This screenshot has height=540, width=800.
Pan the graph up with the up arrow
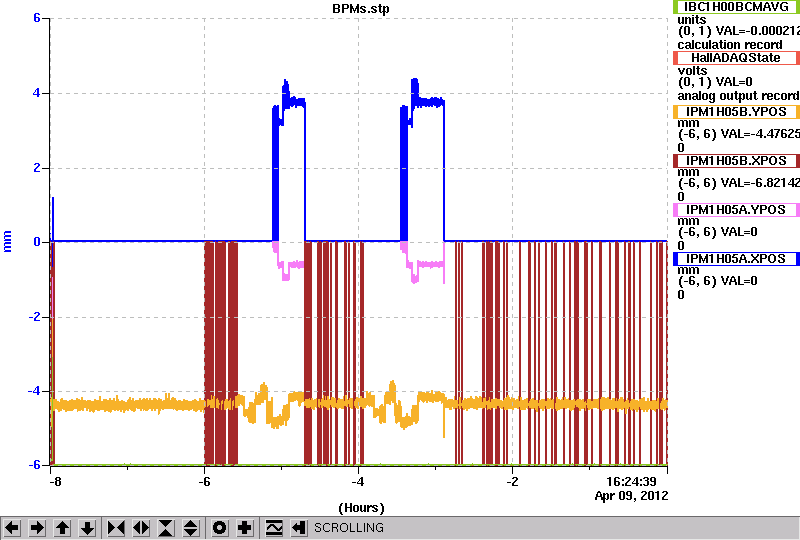[x=62, y=527]
